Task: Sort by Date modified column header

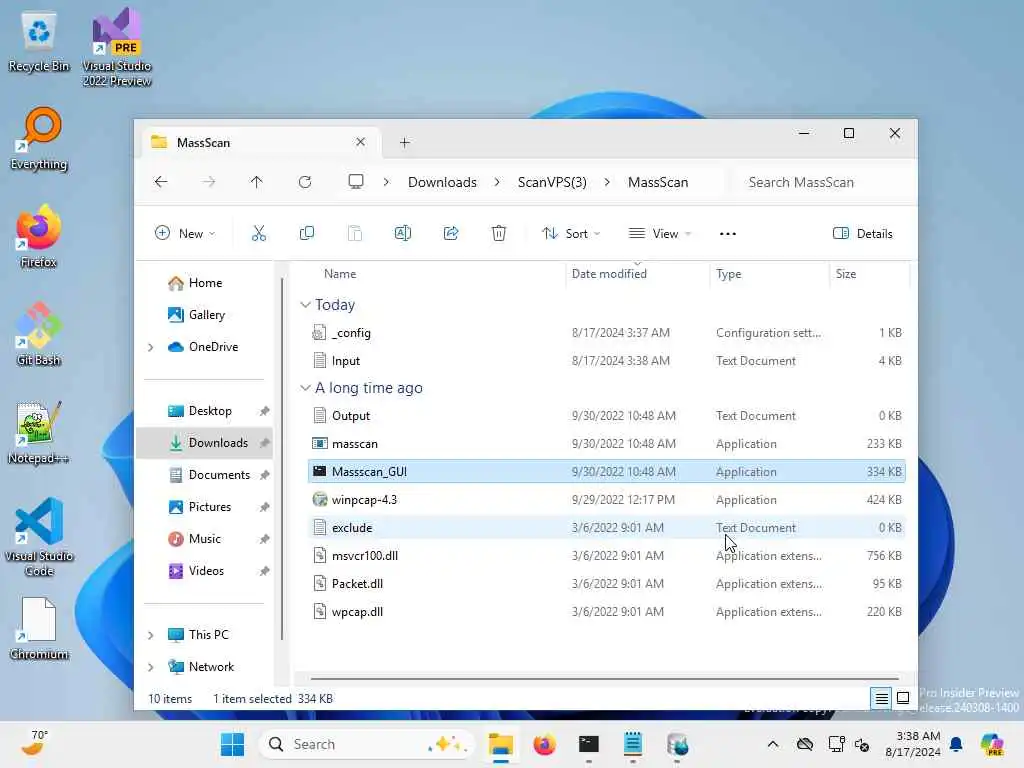Action: 609,274
